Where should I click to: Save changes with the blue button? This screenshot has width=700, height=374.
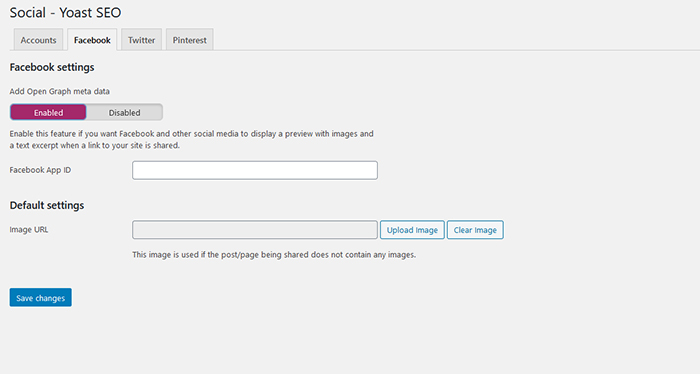(x=41, y=298)
